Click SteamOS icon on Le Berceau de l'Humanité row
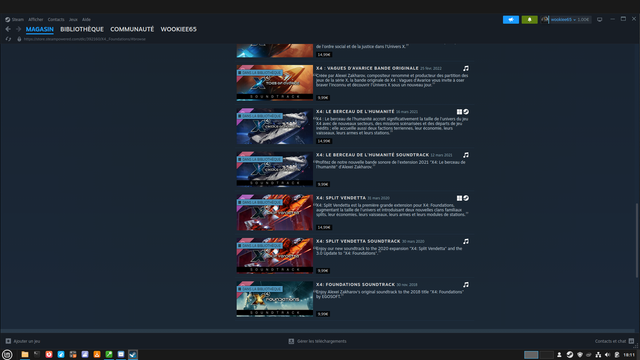The width and height of the screenshot is (640, 360). pos(466,112)
